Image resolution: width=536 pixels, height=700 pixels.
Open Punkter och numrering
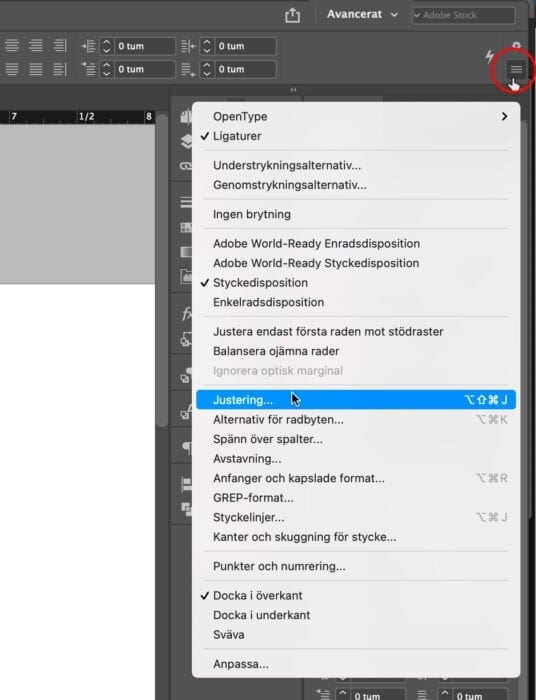point(356,567)
